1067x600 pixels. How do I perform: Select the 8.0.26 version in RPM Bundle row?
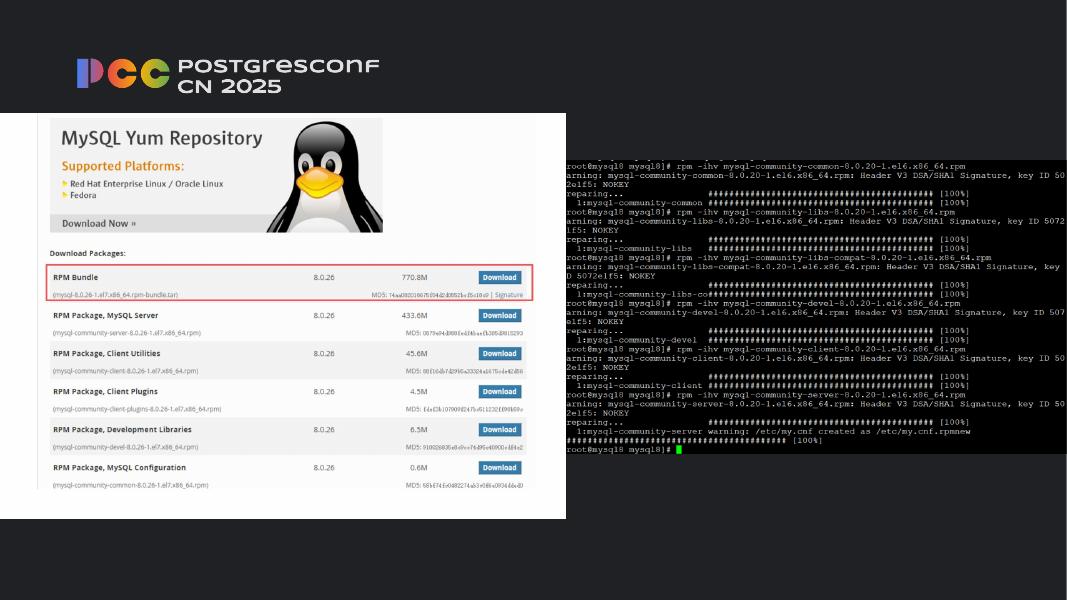click(x=324, y=278)
